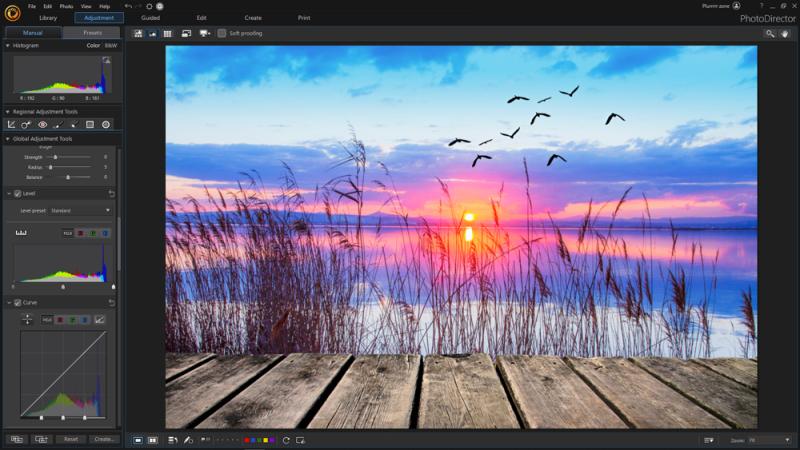Uncheck the Level adjustment checkbox
The width and height of the screenshot is (800, 450).
17,193
